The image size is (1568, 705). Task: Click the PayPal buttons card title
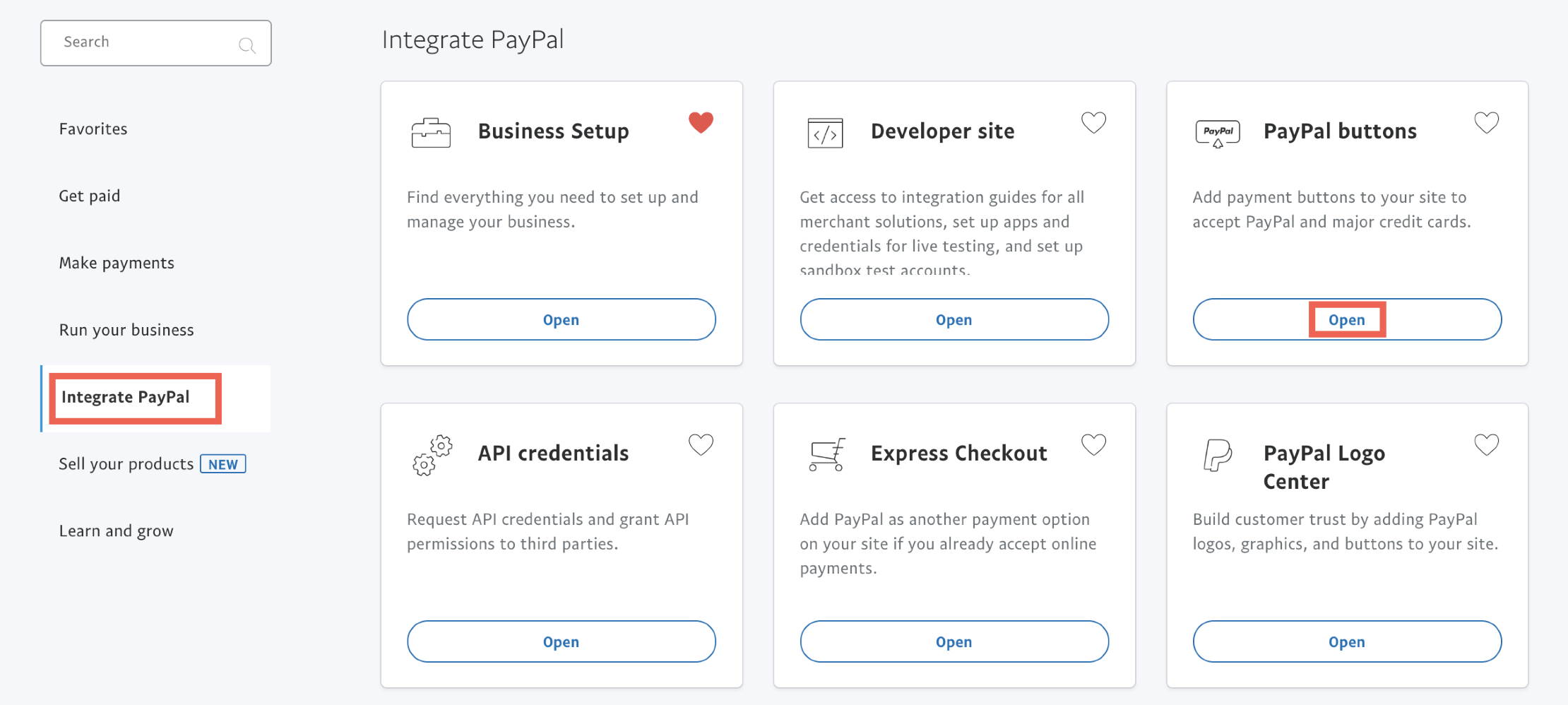pyautogui.click(x=1341, y=131)
